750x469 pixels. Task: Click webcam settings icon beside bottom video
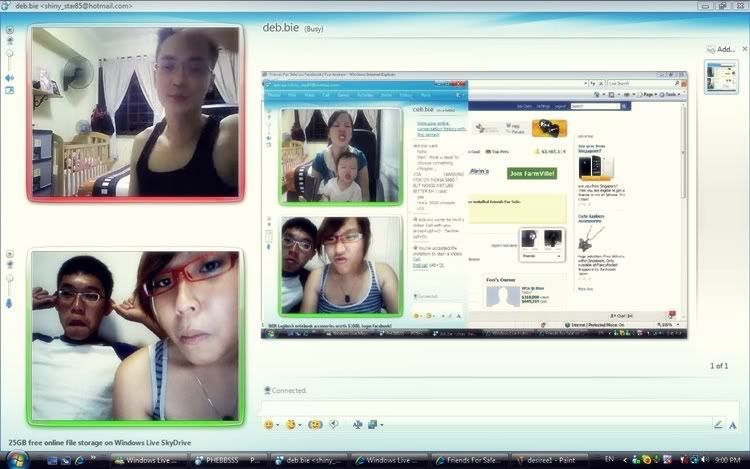point(10,264)
